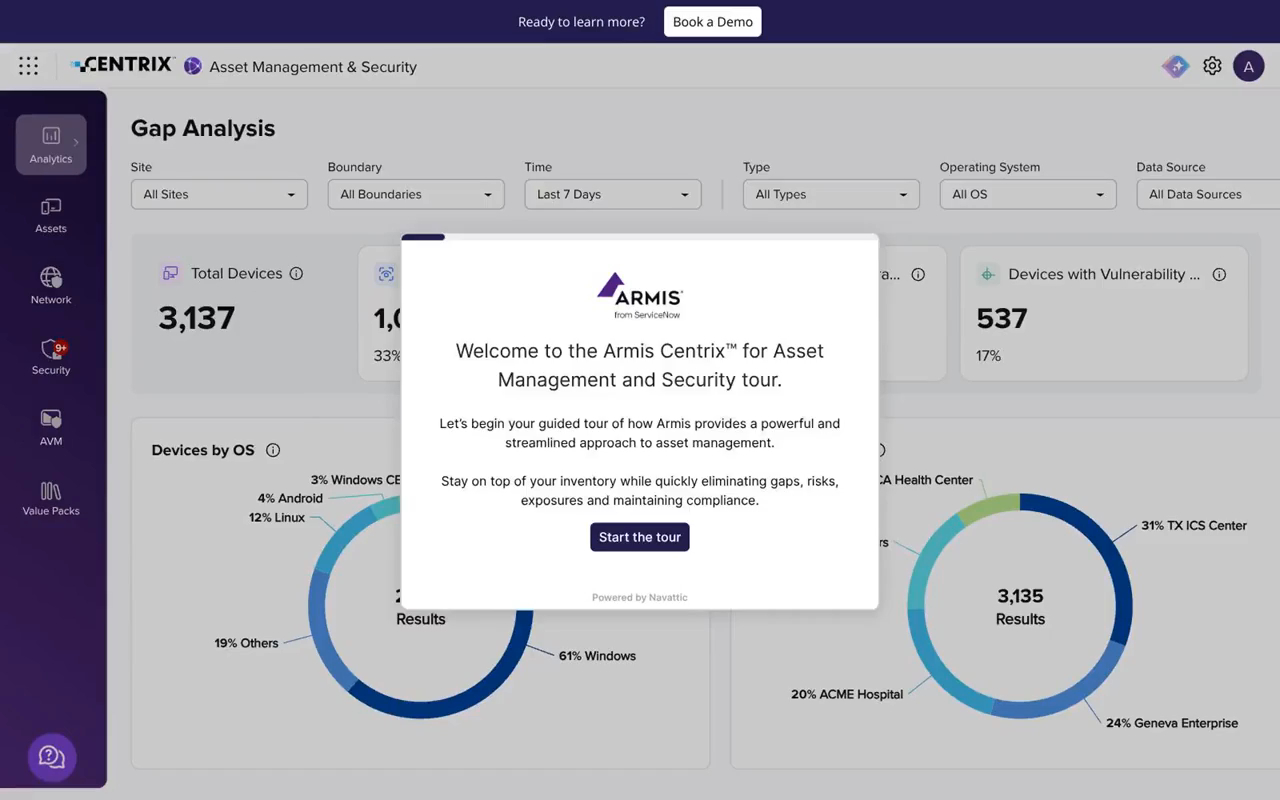Viewport: 1280px width, 800px height.
Task: Open the Data Source dropdown
Action: 1208,194
